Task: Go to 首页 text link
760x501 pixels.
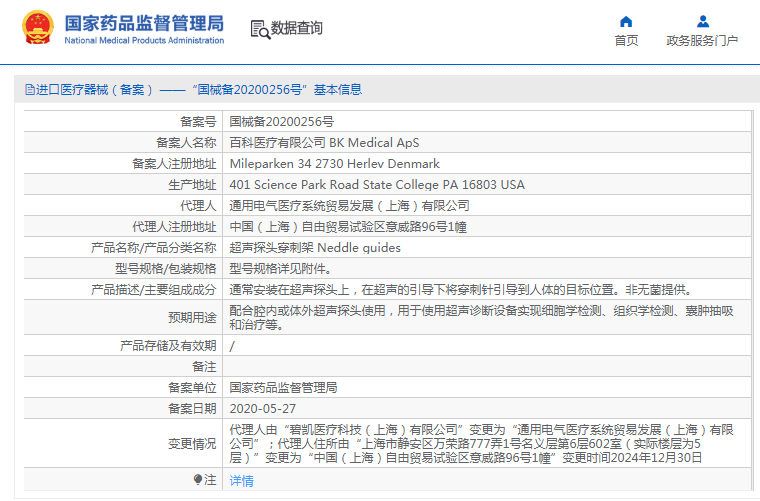Action: click(x=626, y=41)
